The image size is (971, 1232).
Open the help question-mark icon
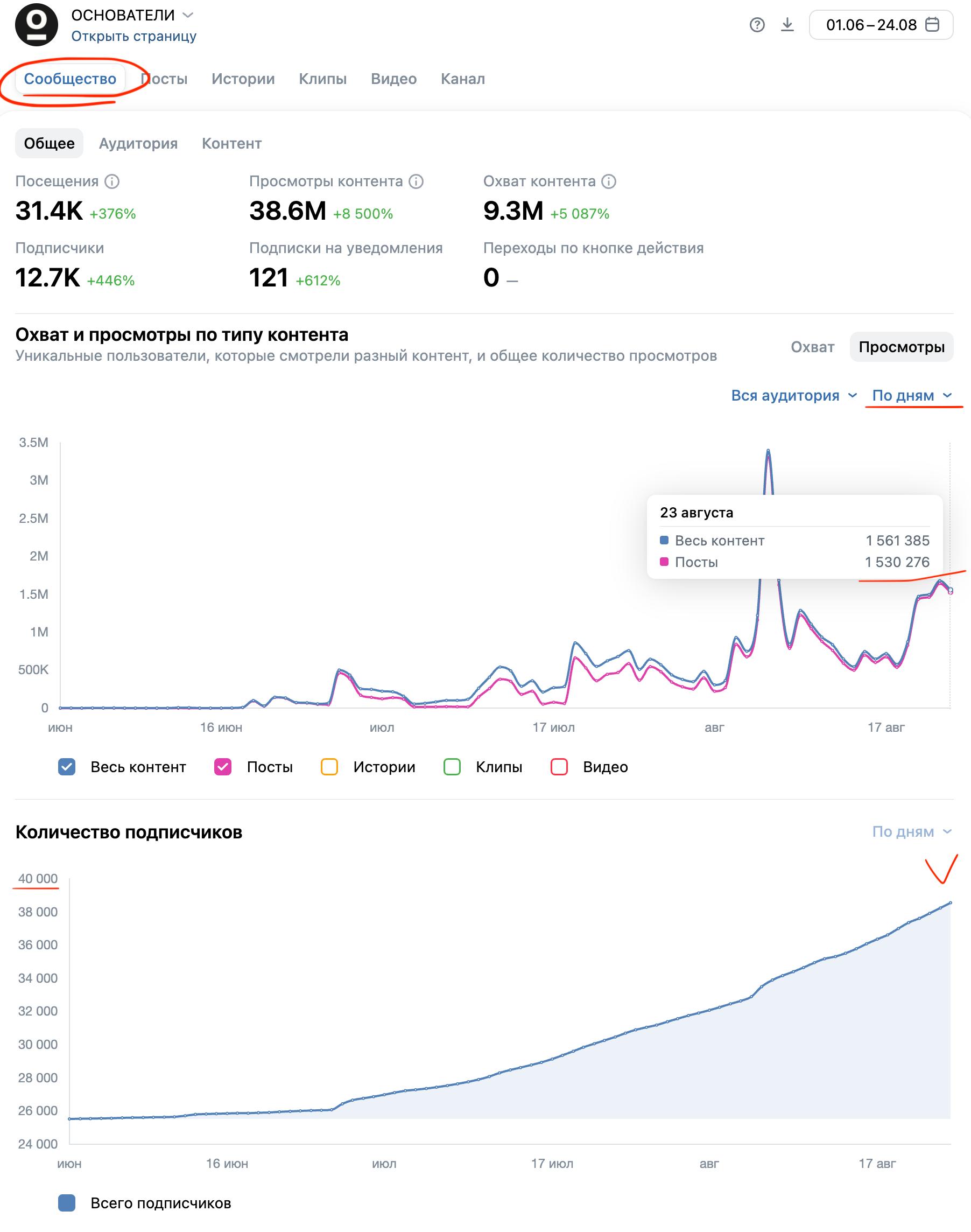[x=757, y=25]
